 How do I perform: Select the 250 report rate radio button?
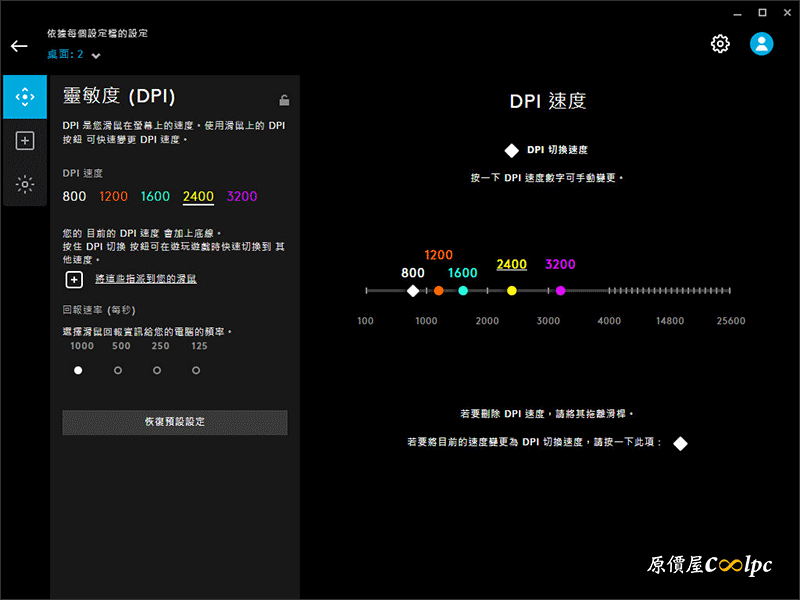point(157,370)
